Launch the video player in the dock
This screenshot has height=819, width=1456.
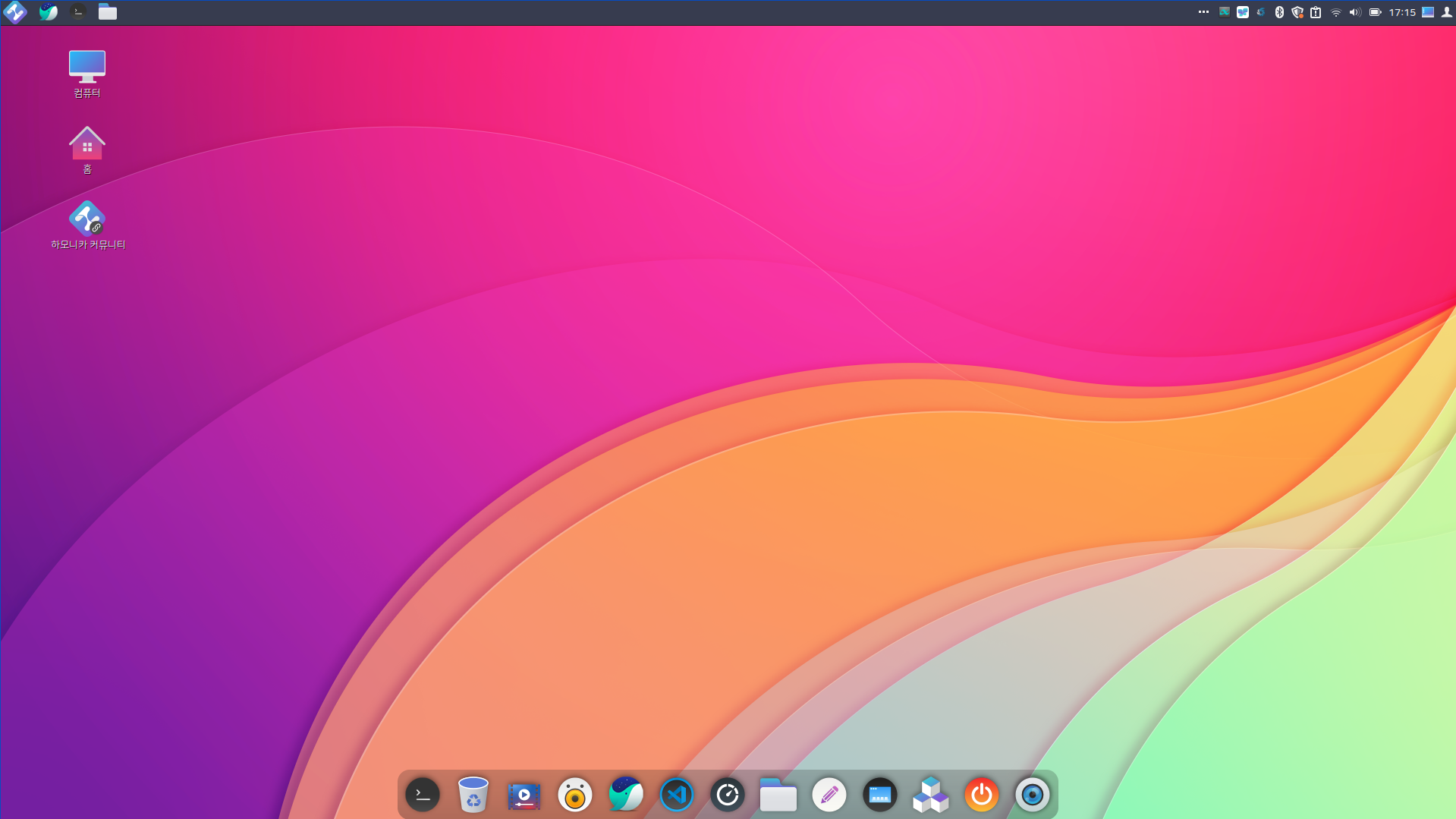click(524, 795)
